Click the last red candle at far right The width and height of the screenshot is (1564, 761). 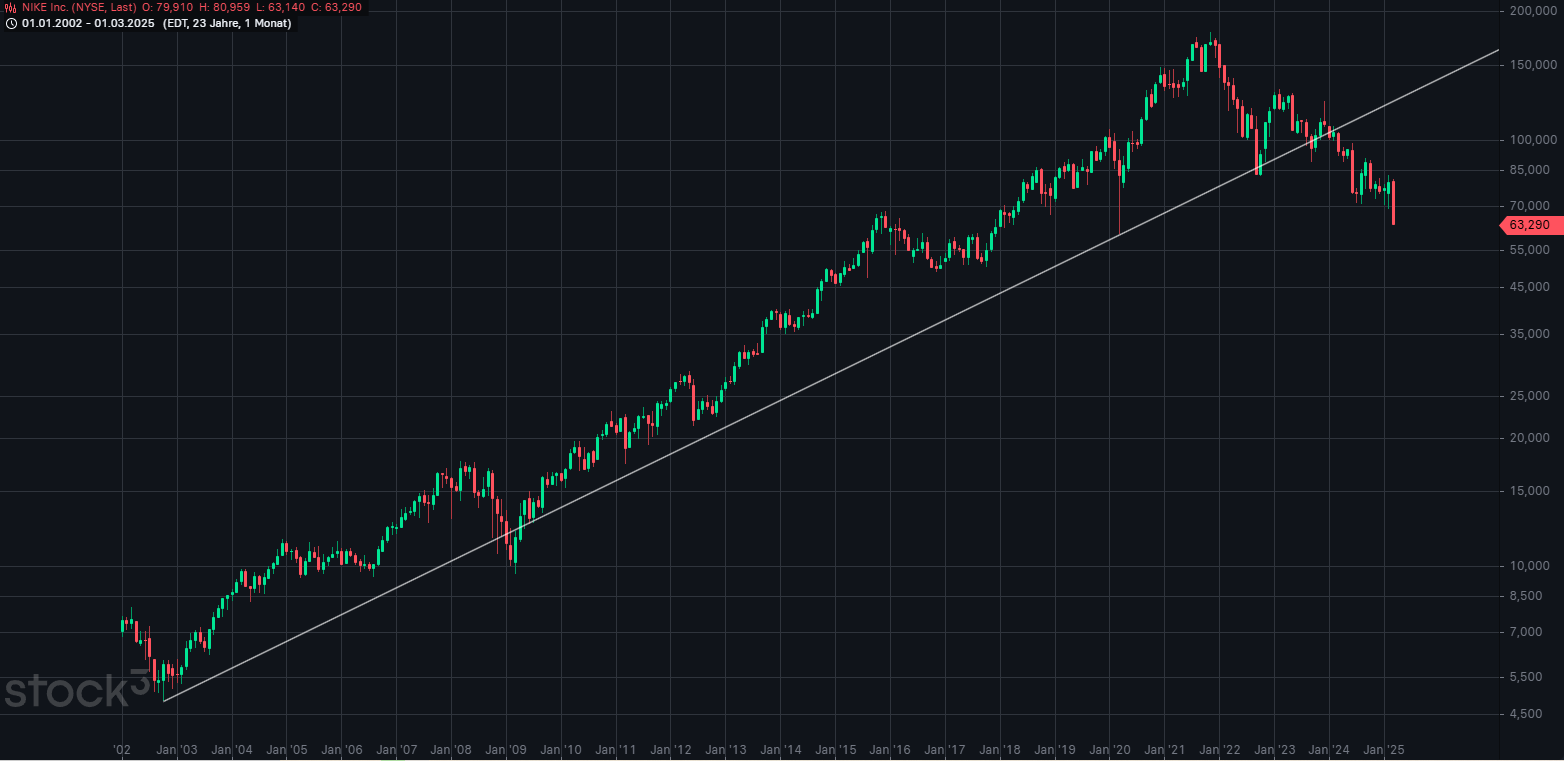(x=1393, y=203)
